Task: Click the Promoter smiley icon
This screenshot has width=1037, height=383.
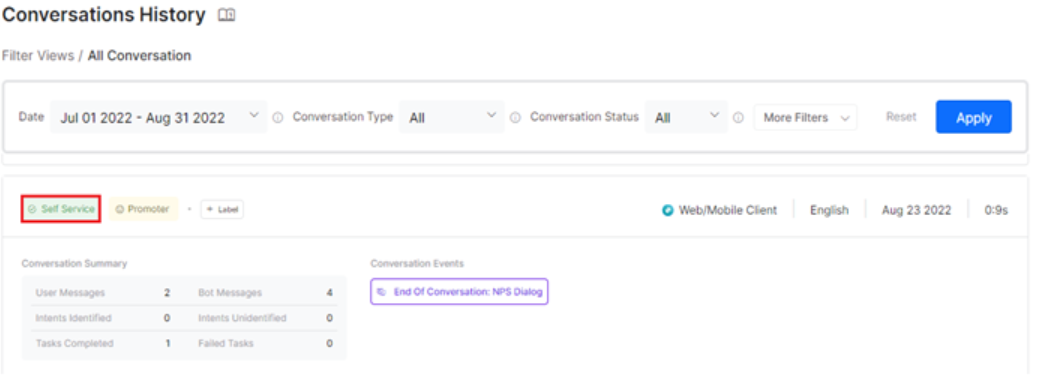Action: 120,209
